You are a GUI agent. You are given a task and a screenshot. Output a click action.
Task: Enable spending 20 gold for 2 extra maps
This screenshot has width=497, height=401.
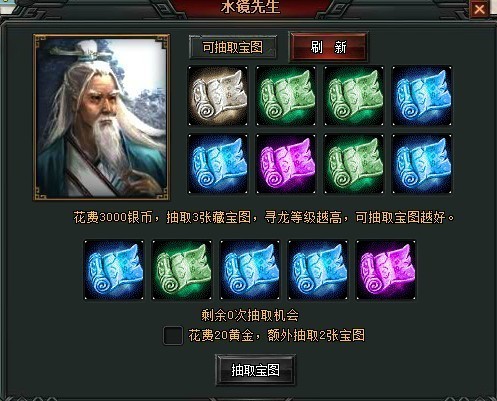173,335
